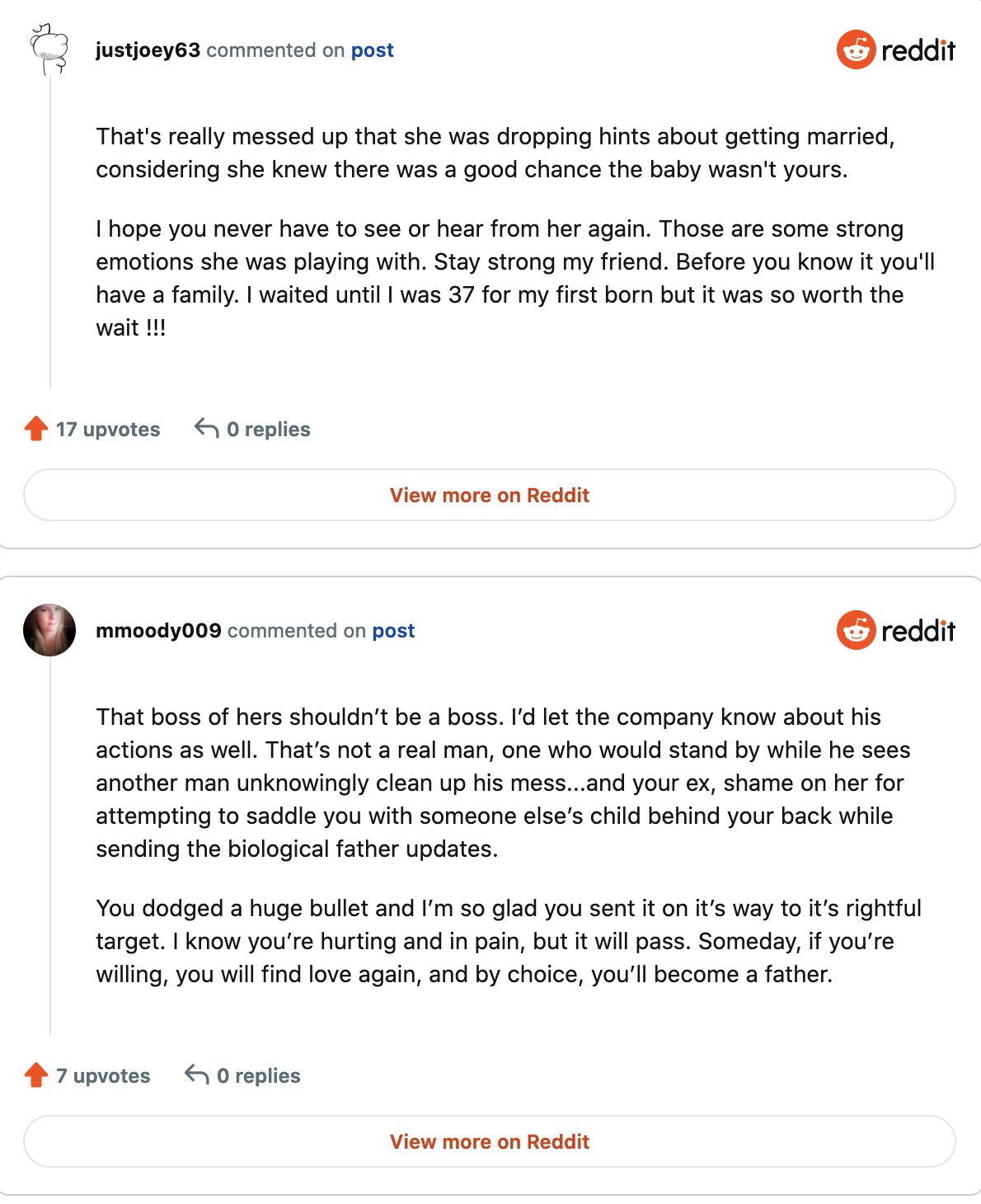
Task: Open '0 replies' on justjoey63's comment
Action: pos(268,430)
